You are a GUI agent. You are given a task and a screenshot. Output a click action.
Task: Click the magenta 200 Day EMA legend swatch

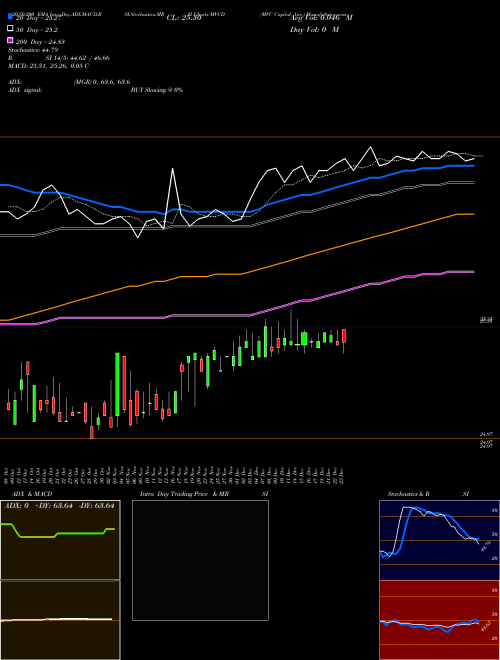[x=10, y=40]
